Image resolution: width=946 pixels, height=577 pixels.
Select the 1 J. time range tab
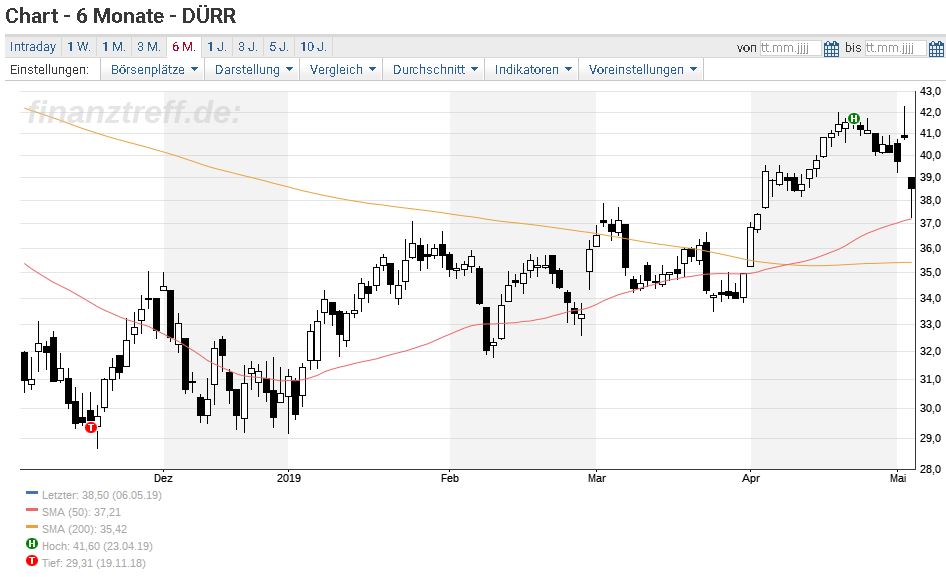click(217, 46)
